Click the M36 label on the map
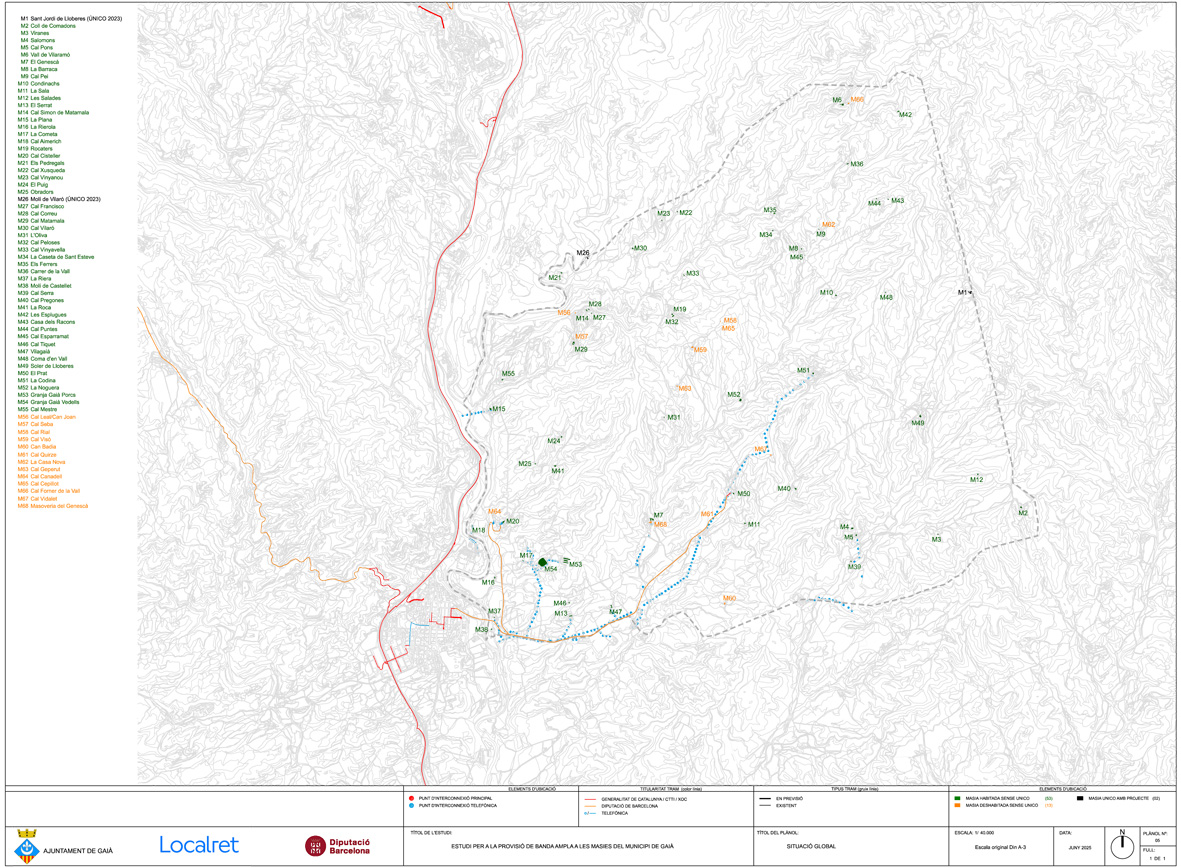1181x868 pixels. pos(857,164)
